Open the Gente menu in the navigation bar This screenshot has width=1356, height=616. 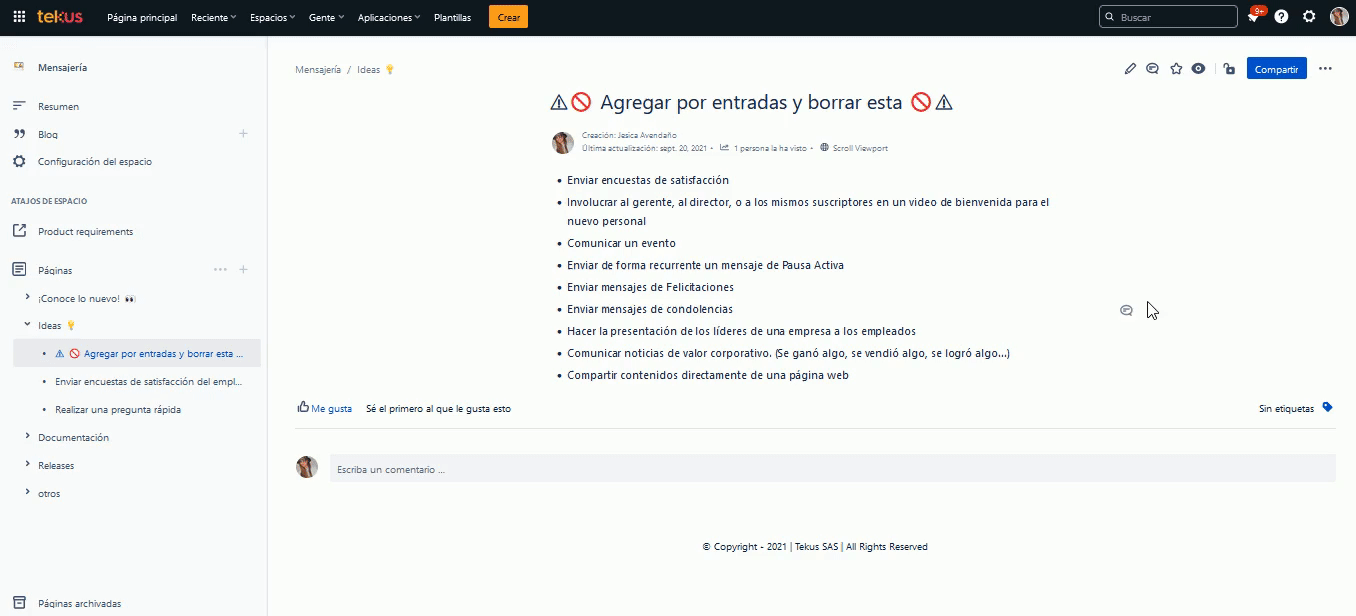click(x=325, y=17)
